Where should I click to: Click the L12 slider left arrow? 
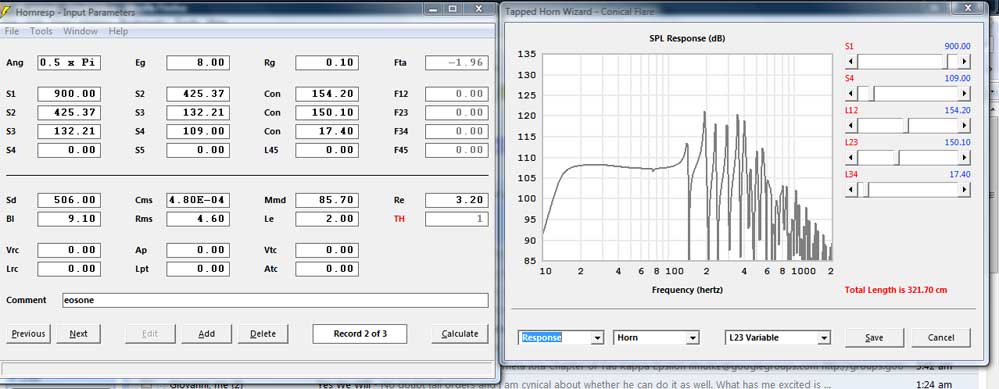click(851, 125)
